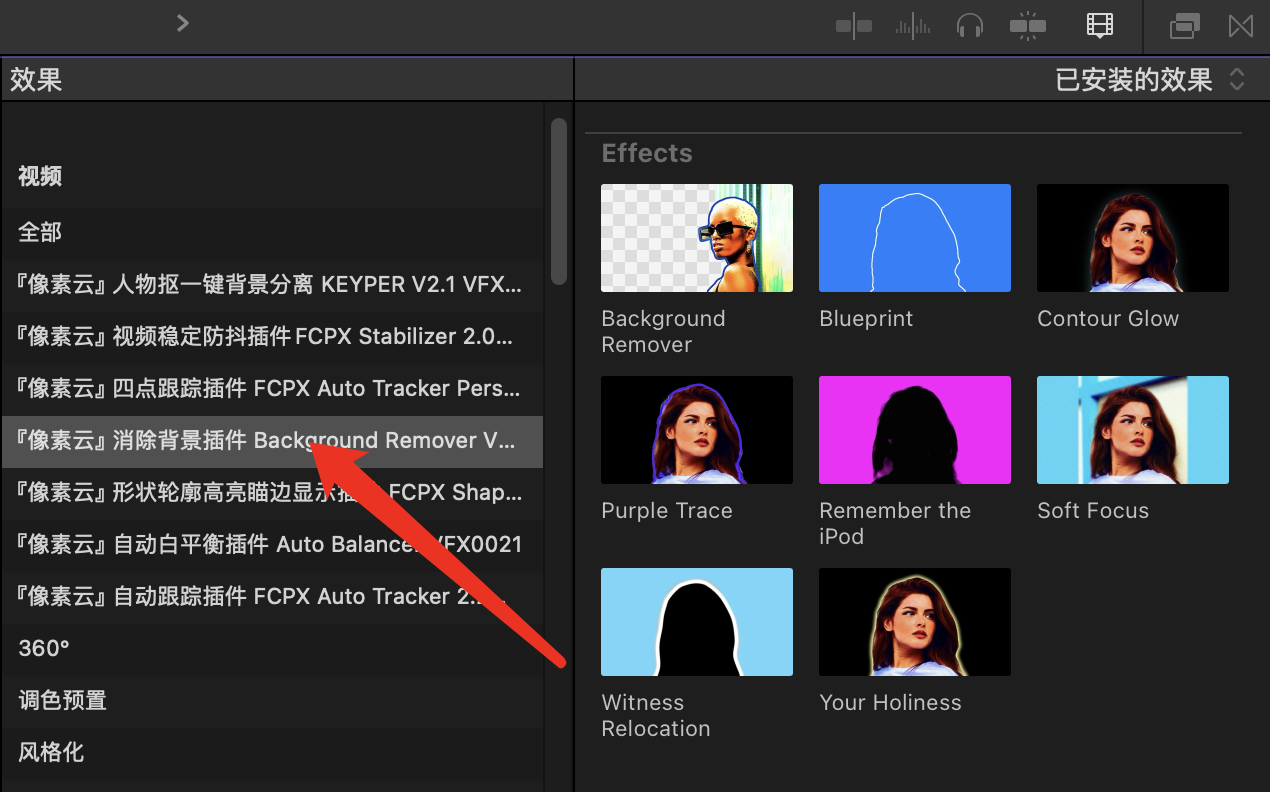Select the Contour Glow effect thumbnail
The image size is (1270, 792).
[1133, 238]
